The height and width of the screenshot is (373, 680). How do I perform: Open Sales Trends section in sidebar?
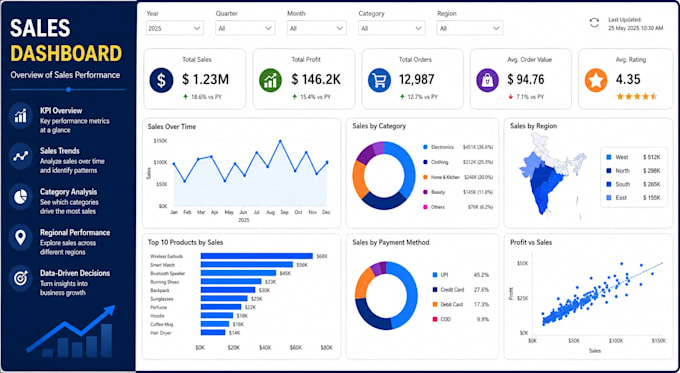pos(61,160)
